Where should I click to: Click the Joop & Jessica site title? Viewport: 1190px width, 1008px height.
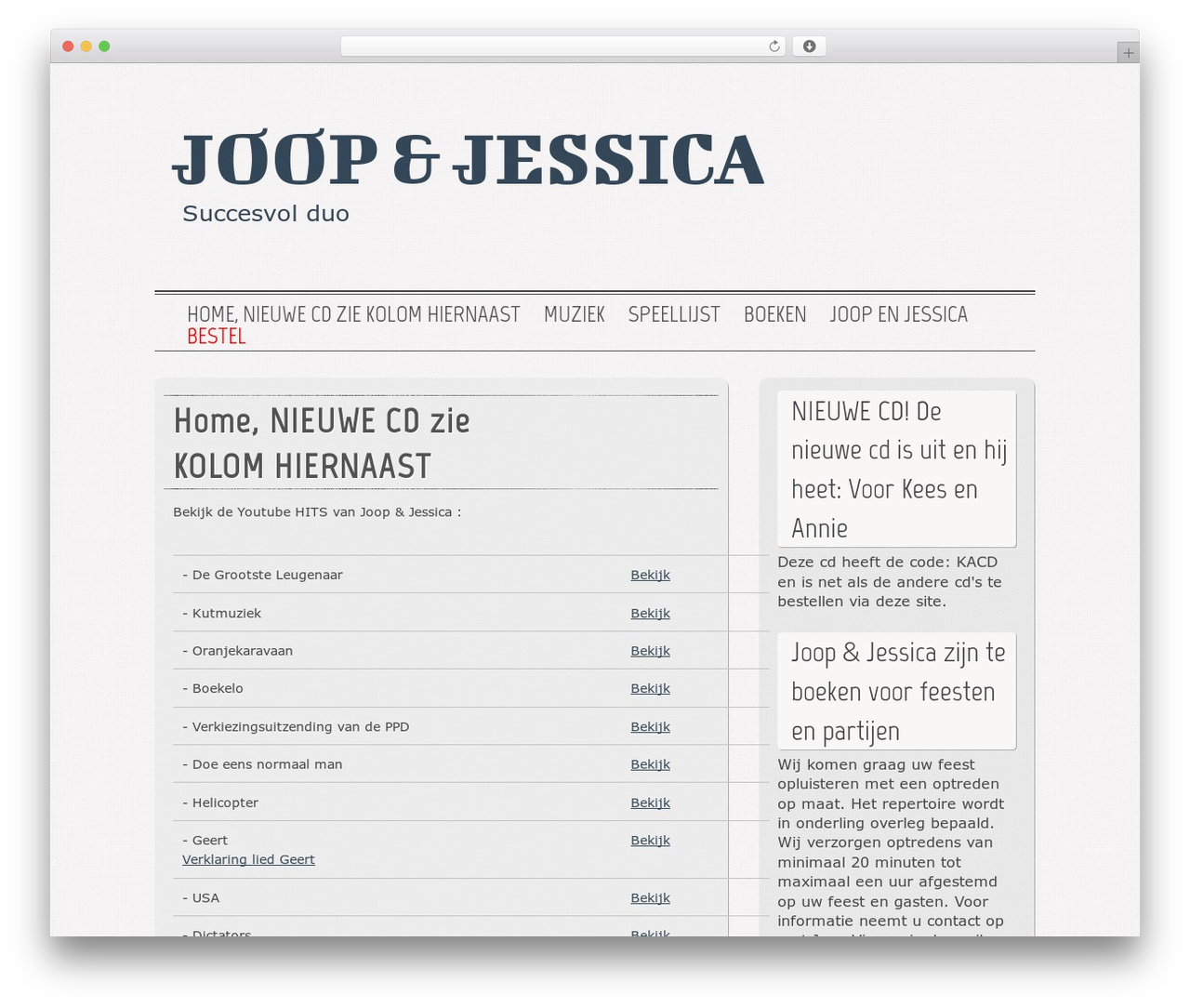click(469, 159)
